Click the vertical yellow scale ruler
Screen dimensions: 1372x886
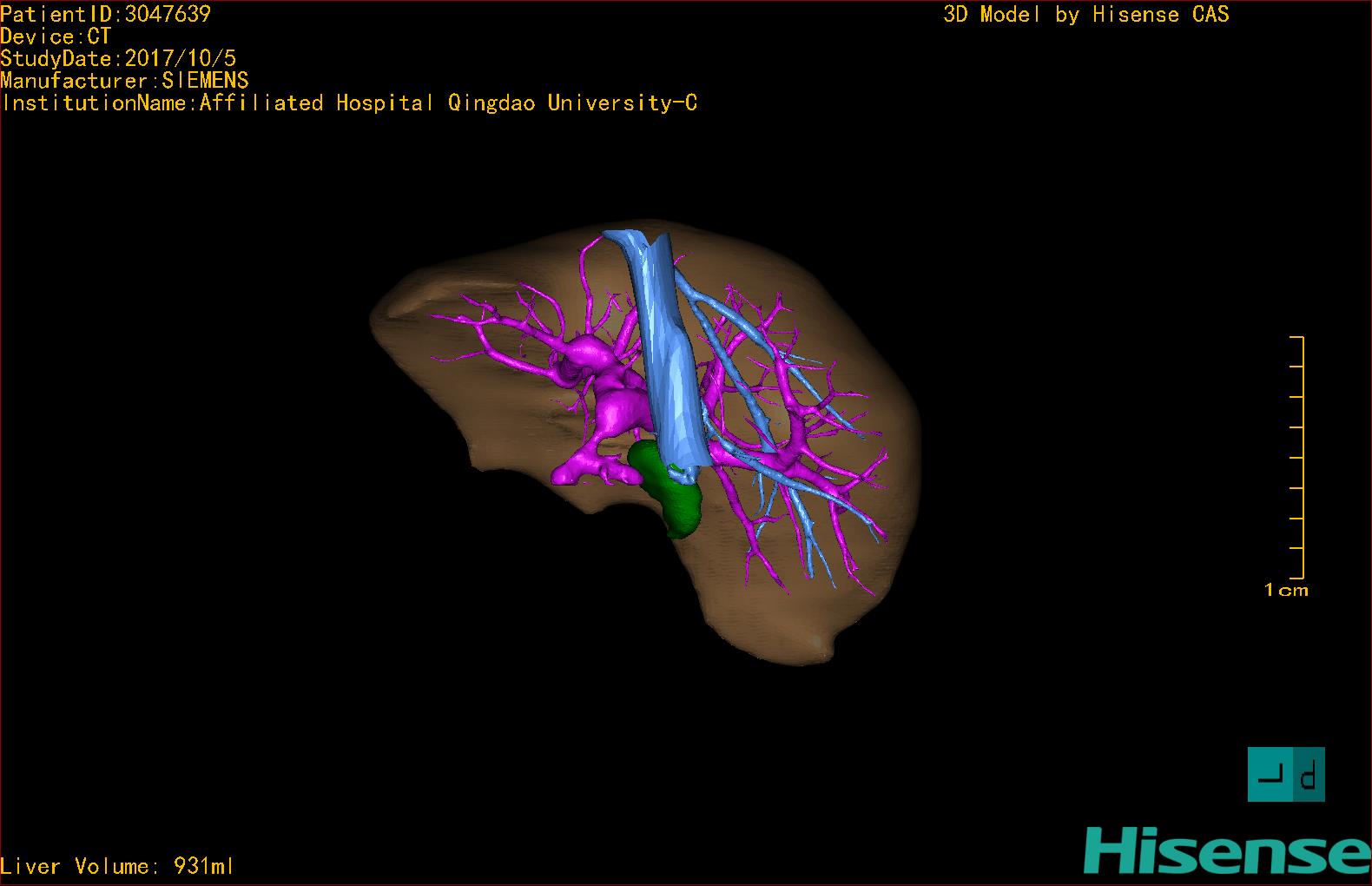[x=1302, y=457]
